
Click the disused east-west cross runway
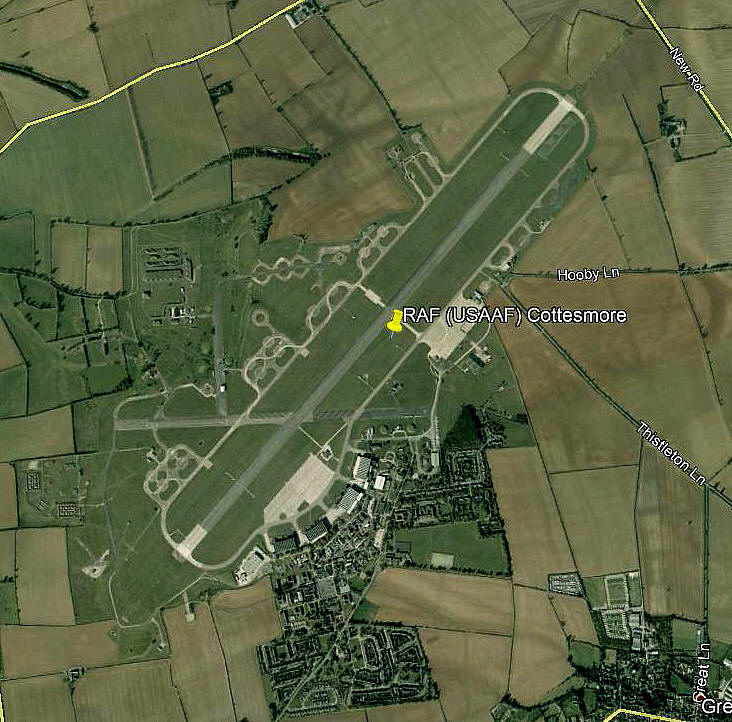(x=273, y=419)
